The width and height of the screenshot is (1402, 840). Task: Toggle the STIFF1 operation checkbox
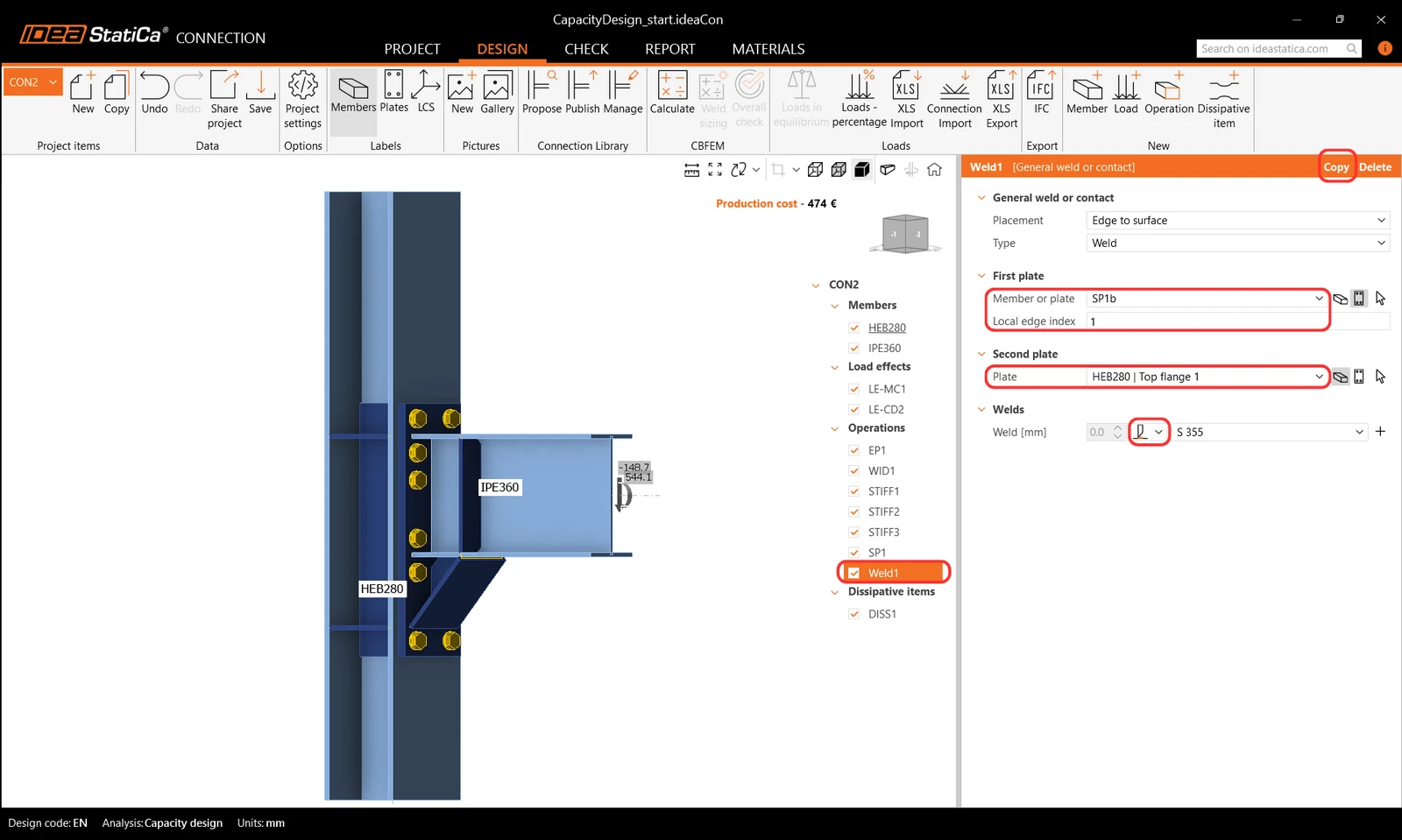854,491
